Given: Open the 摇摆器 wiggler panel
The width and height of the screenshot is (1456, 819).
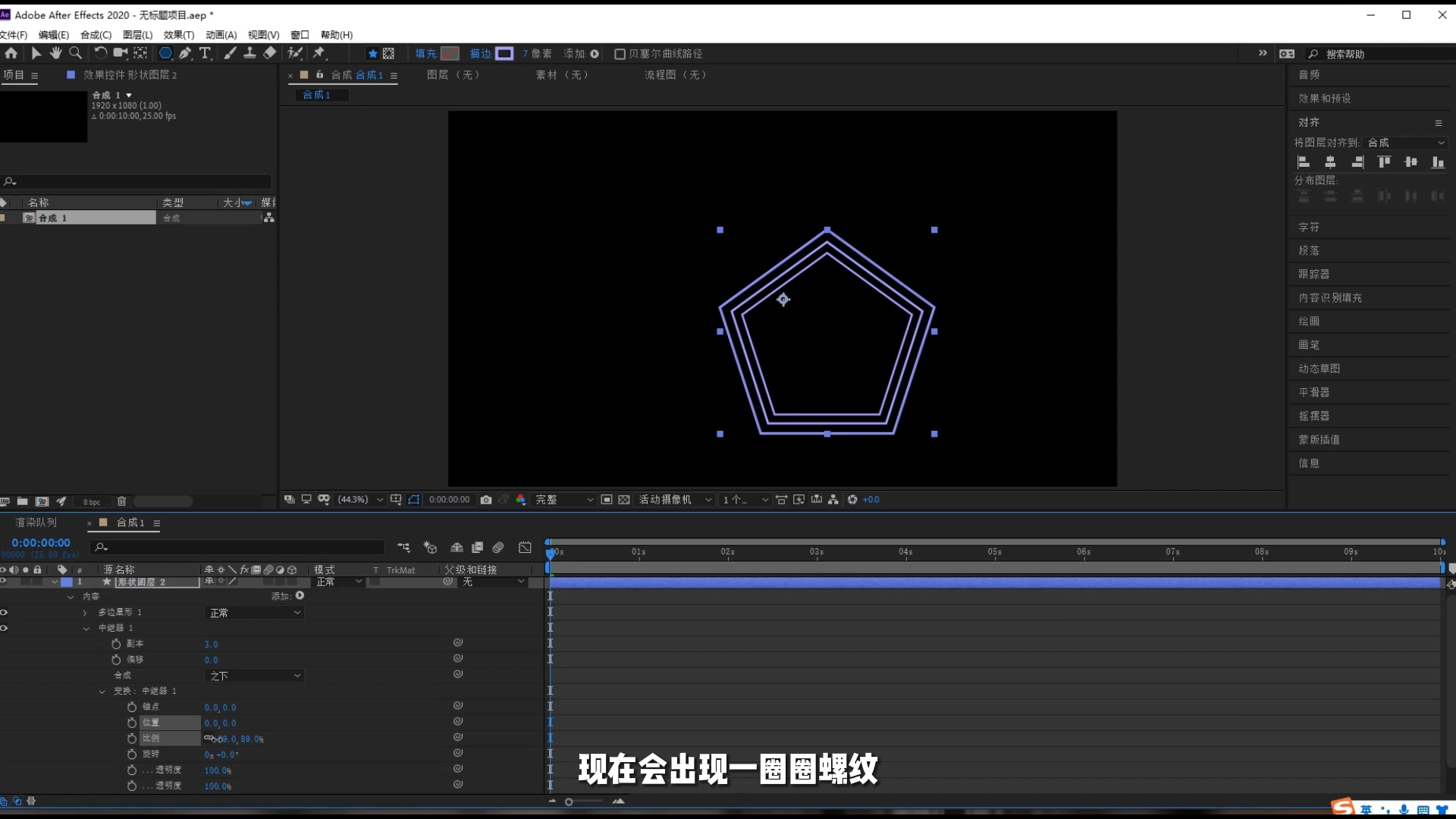Looking at the screenshot, I should click(1314, 416).
